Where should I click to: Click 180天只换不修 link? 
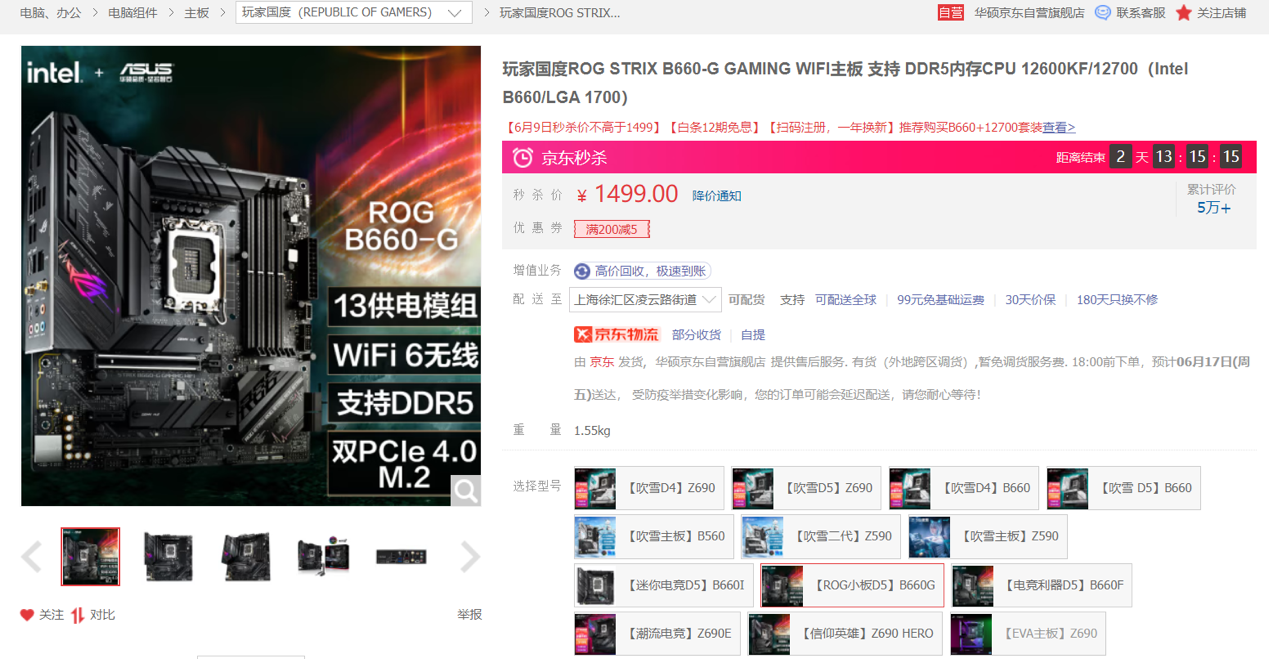[1117, 300]
